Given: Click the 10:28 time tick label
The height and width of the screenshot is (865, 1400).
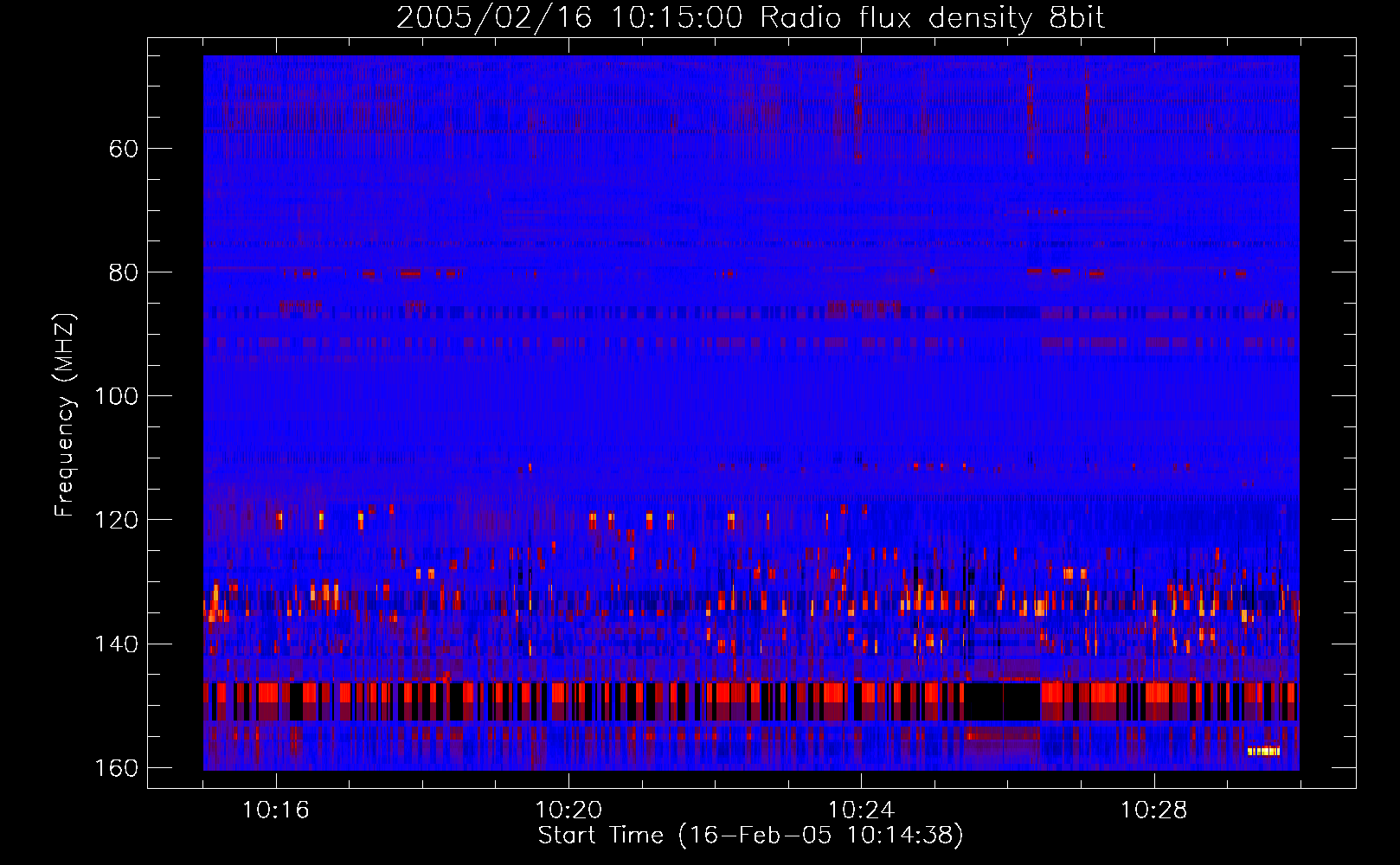Looking at the screenshot, I should pos(1153,811).
